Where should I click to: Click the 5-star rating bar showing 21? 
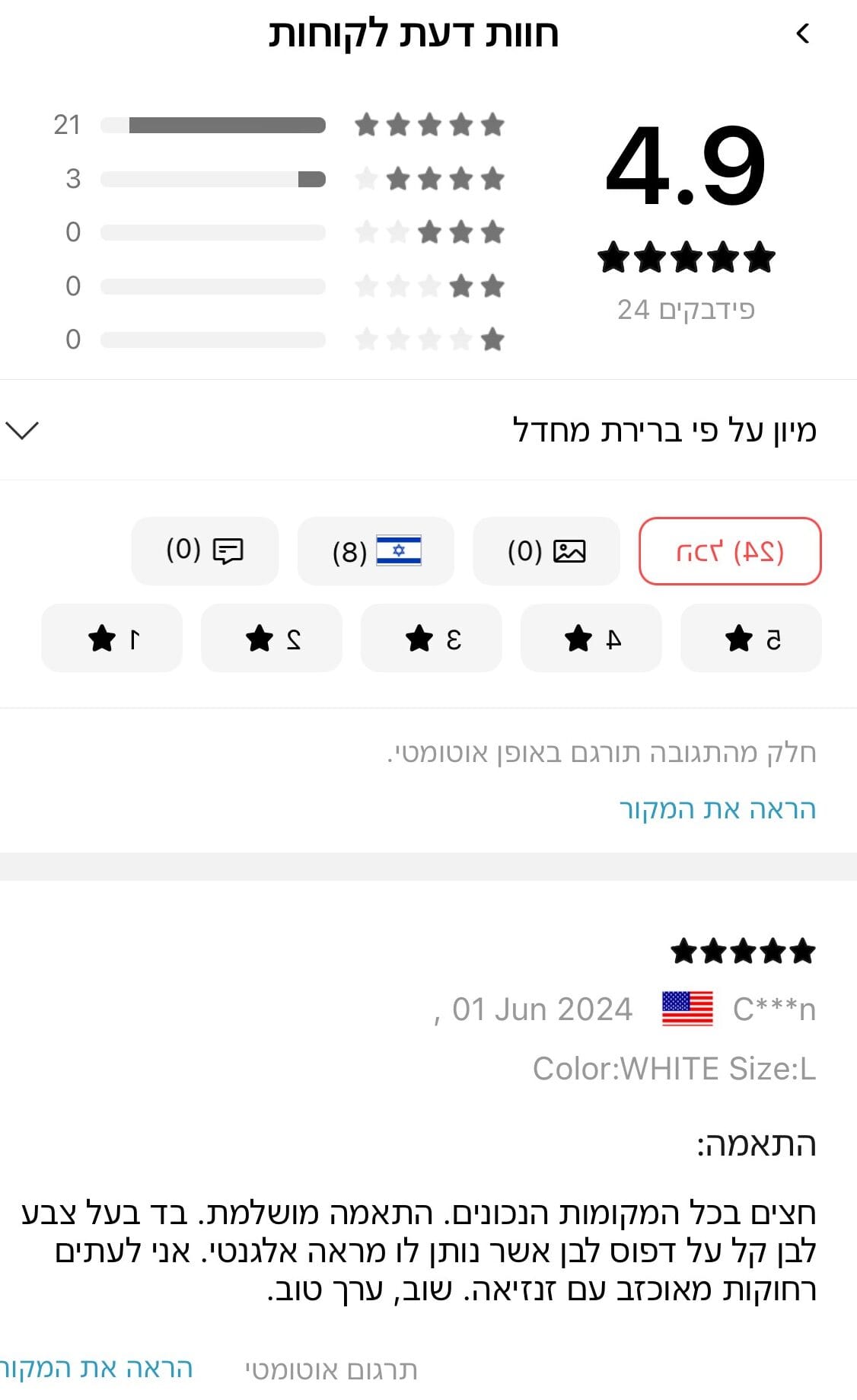pos(213,125)
